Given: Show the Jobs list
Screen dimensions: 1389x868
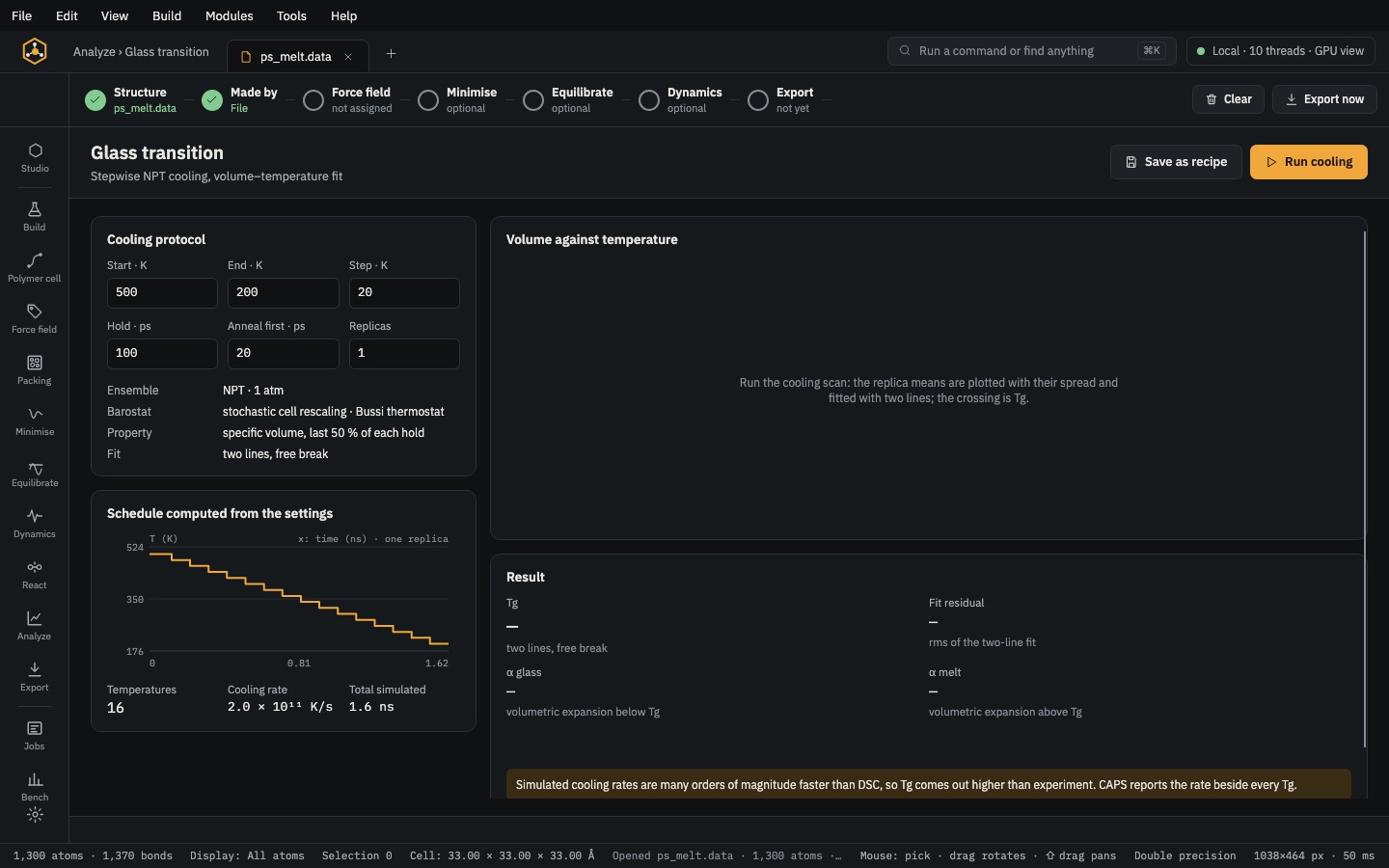Looking at the screenshot, I should (35, 735).
